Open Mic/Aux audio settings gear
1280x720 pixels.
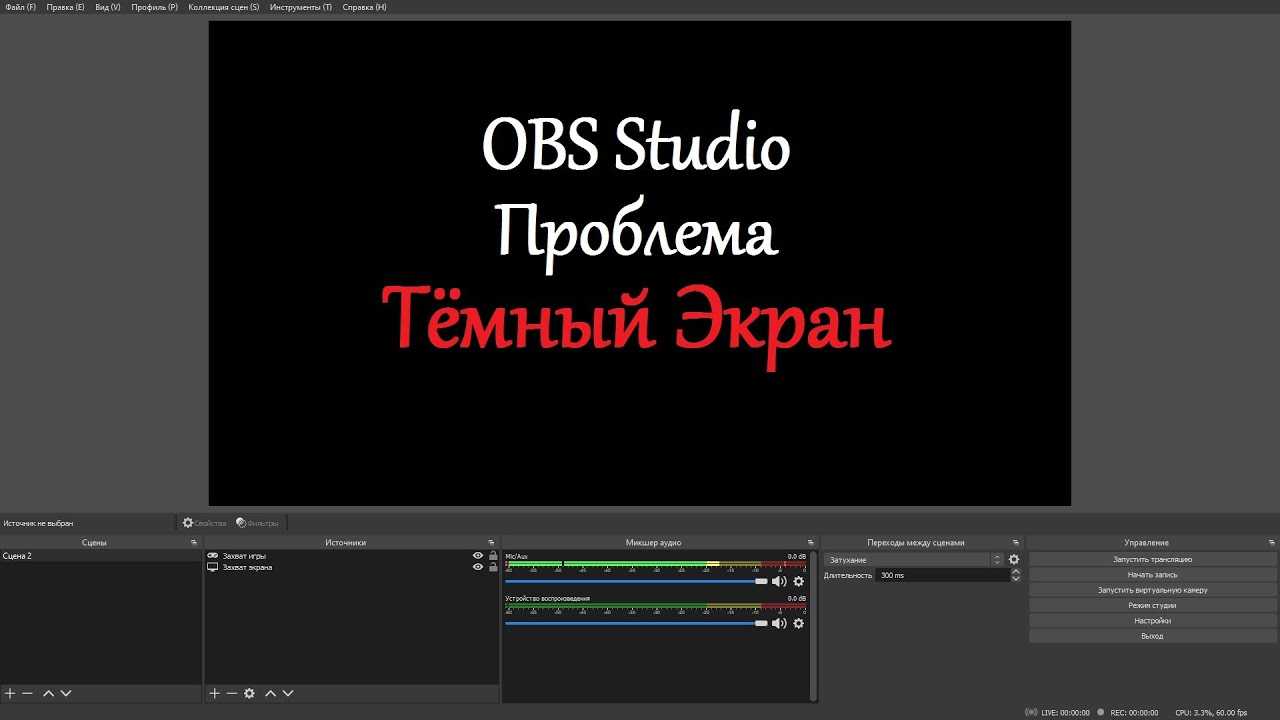click(x=798, y=581)
